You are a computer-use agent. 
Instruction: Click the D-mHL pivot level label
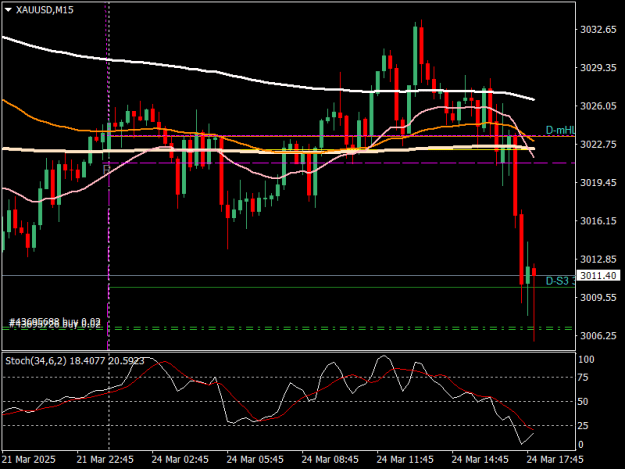[x=560, y=130]
